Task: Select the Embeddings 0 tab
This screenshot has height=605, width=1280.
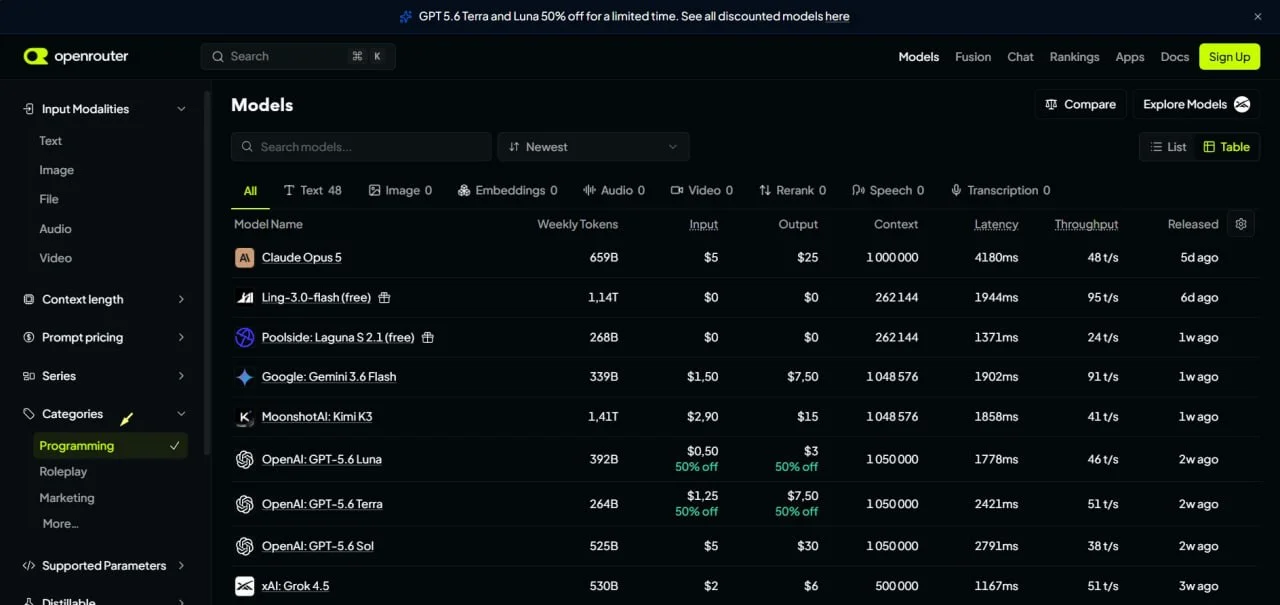Action: [x=507, y=191]
